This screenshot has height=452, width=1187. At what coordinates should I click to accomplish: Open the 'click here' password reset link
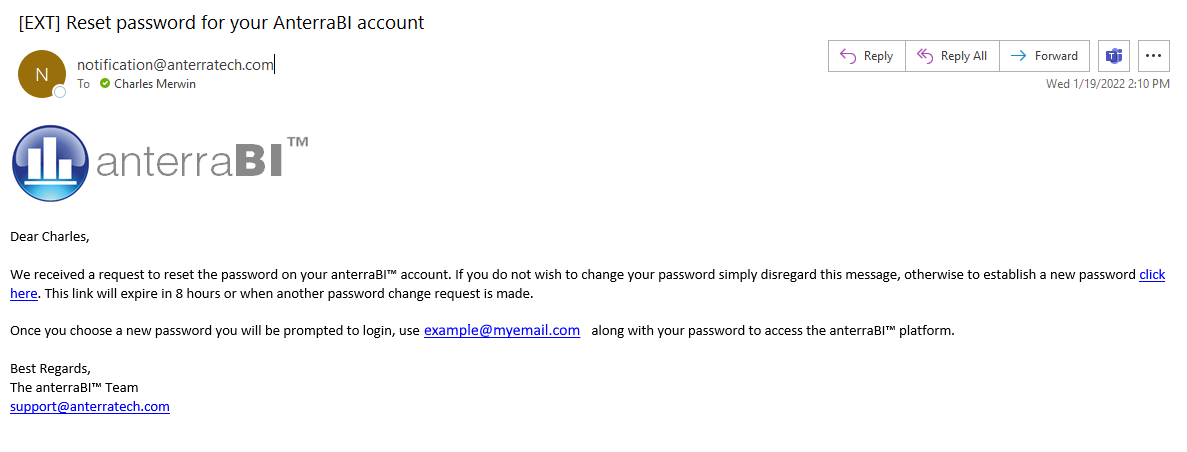[x=1151, y=275]
